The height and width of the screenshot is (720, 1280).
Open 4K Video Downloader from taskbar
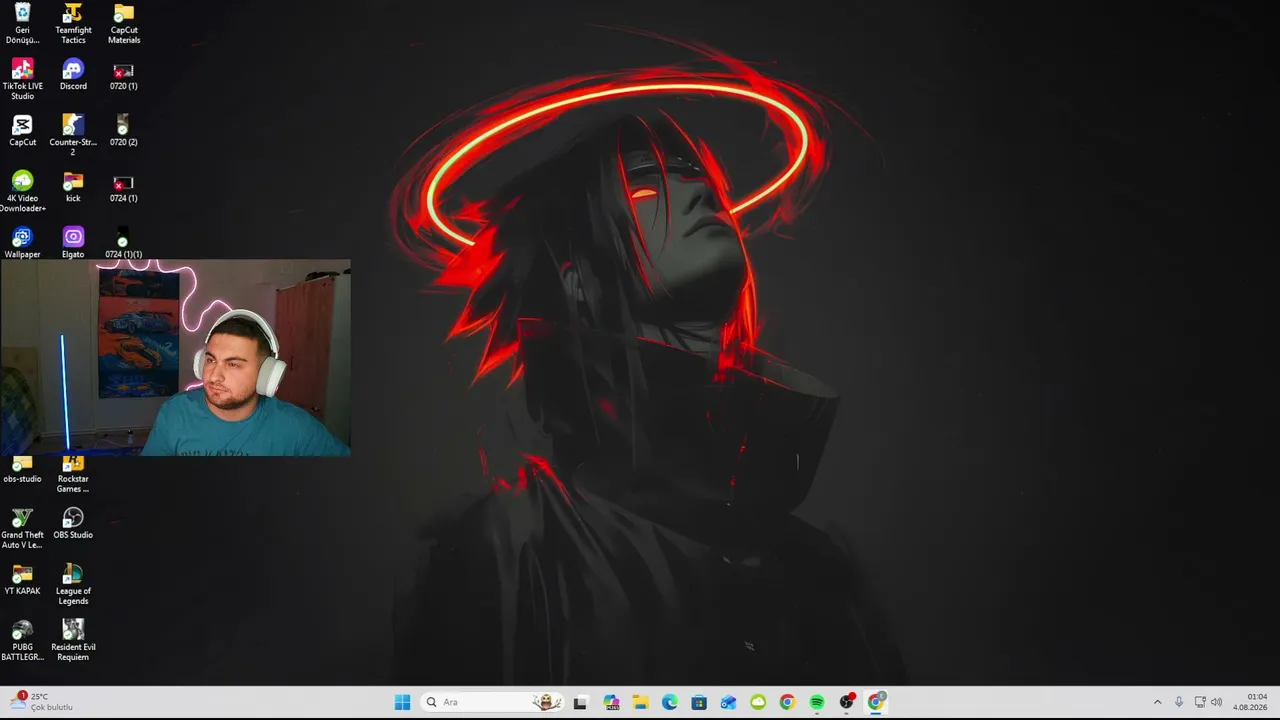[758, 702]
